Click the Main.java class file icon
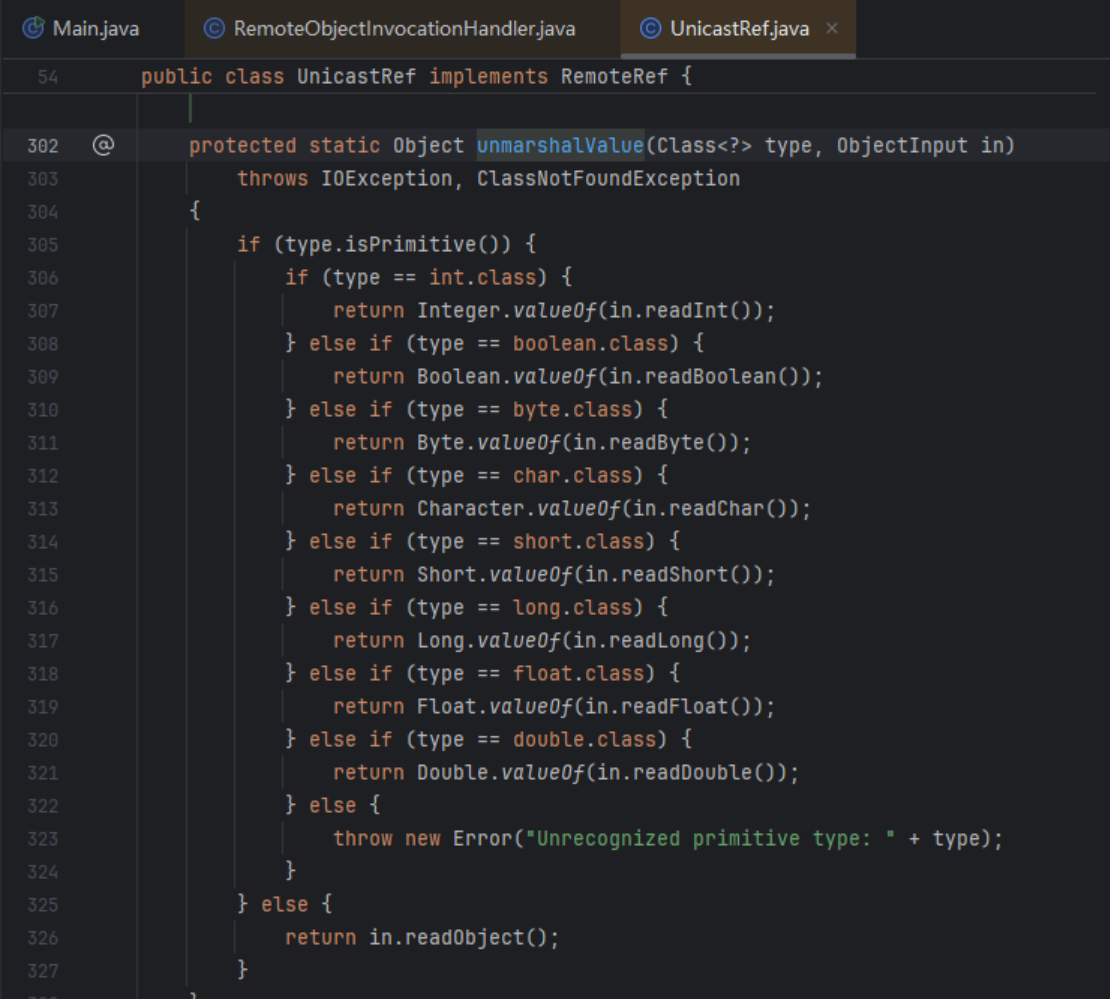The width and height of the screenshot is (1110, 999). tap(34, 28)
